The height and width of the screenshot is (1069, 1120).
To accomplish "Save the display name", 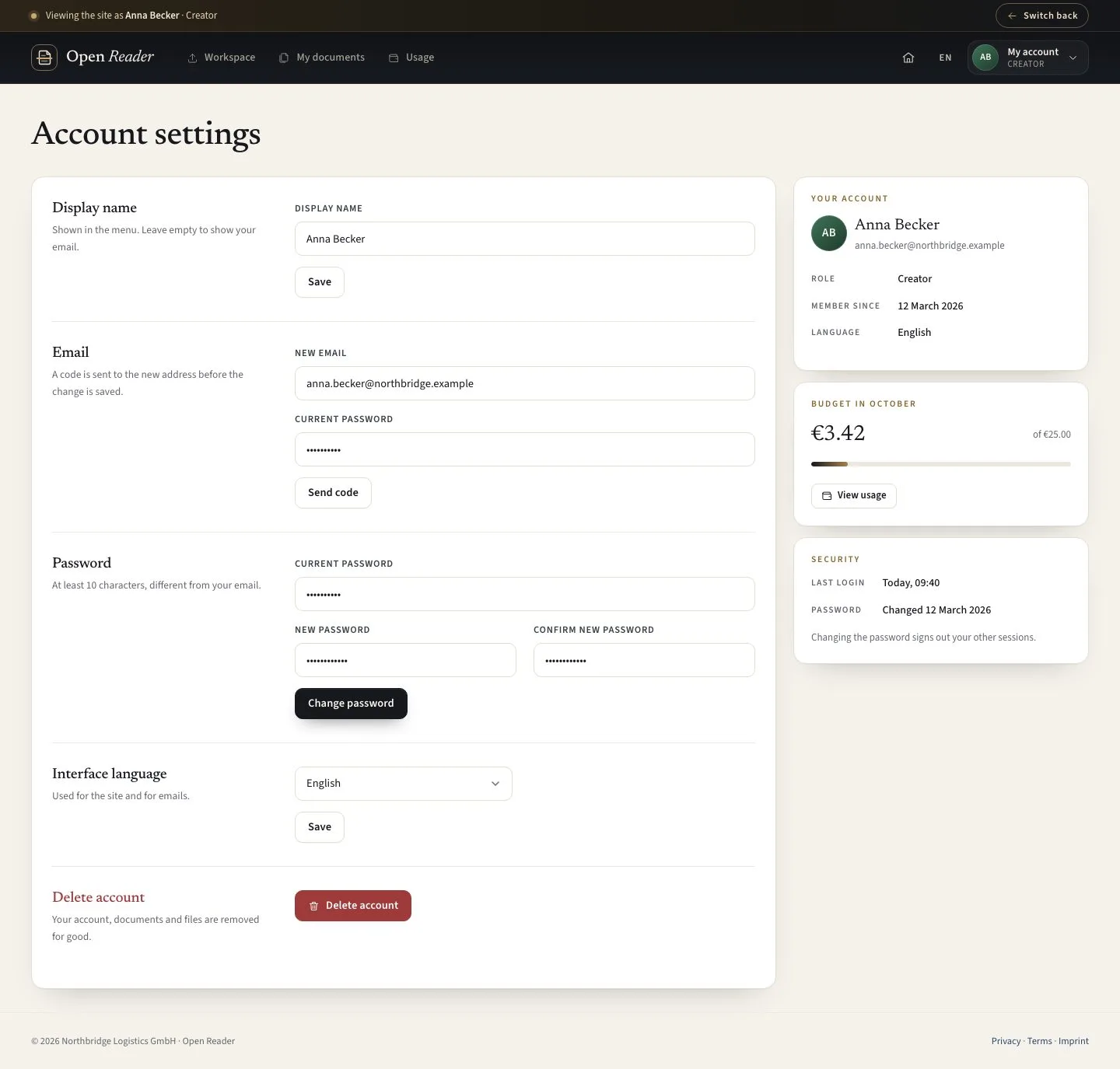I will click(x=319, y=282).
